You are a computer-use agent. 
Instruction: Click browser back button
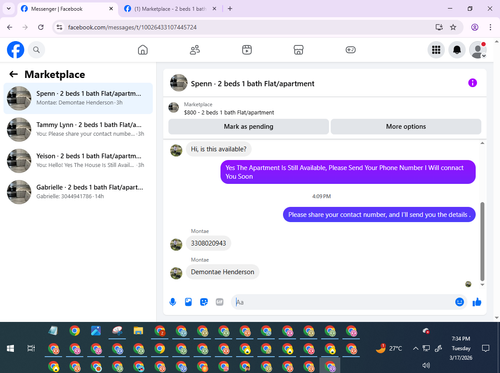(x=10, y=27)
